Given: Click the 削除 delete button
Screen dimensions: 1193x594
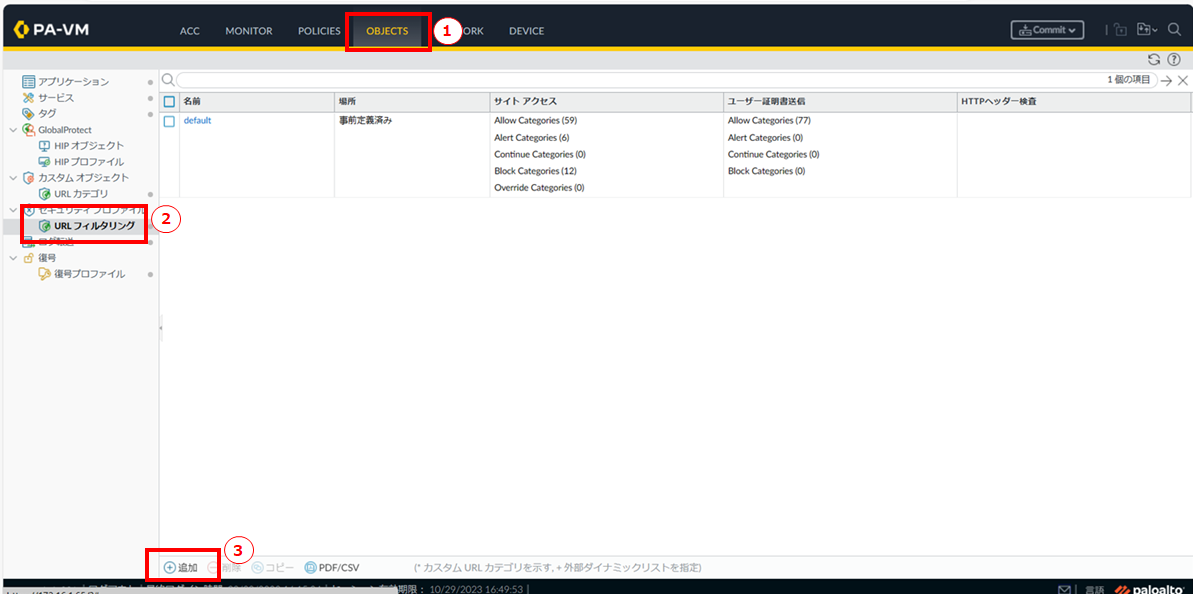Looking at the screenshot, I should (x=224, y=567).
